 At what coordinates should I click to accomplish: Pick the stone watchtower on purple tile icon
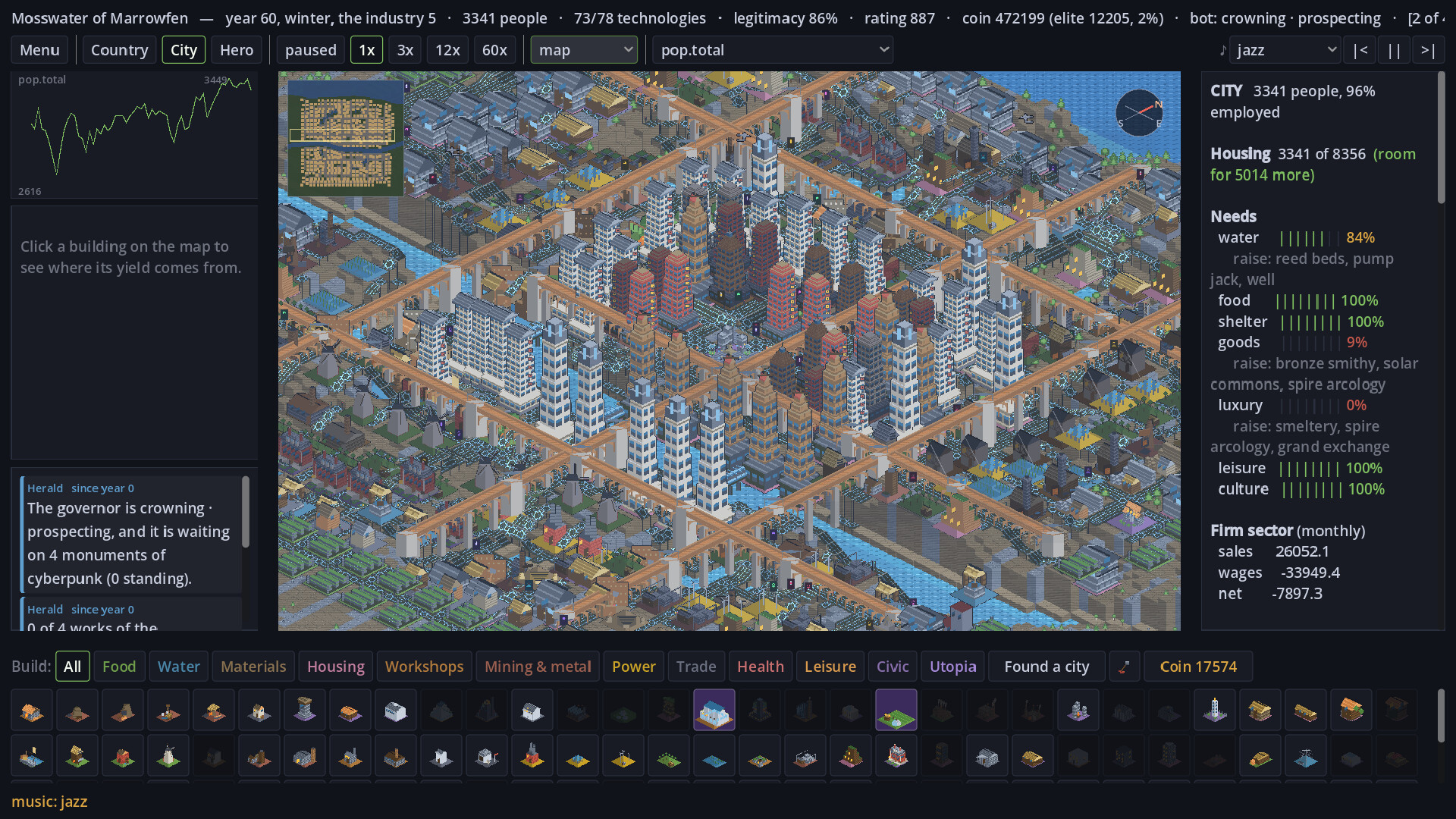[x=305, y=710]
